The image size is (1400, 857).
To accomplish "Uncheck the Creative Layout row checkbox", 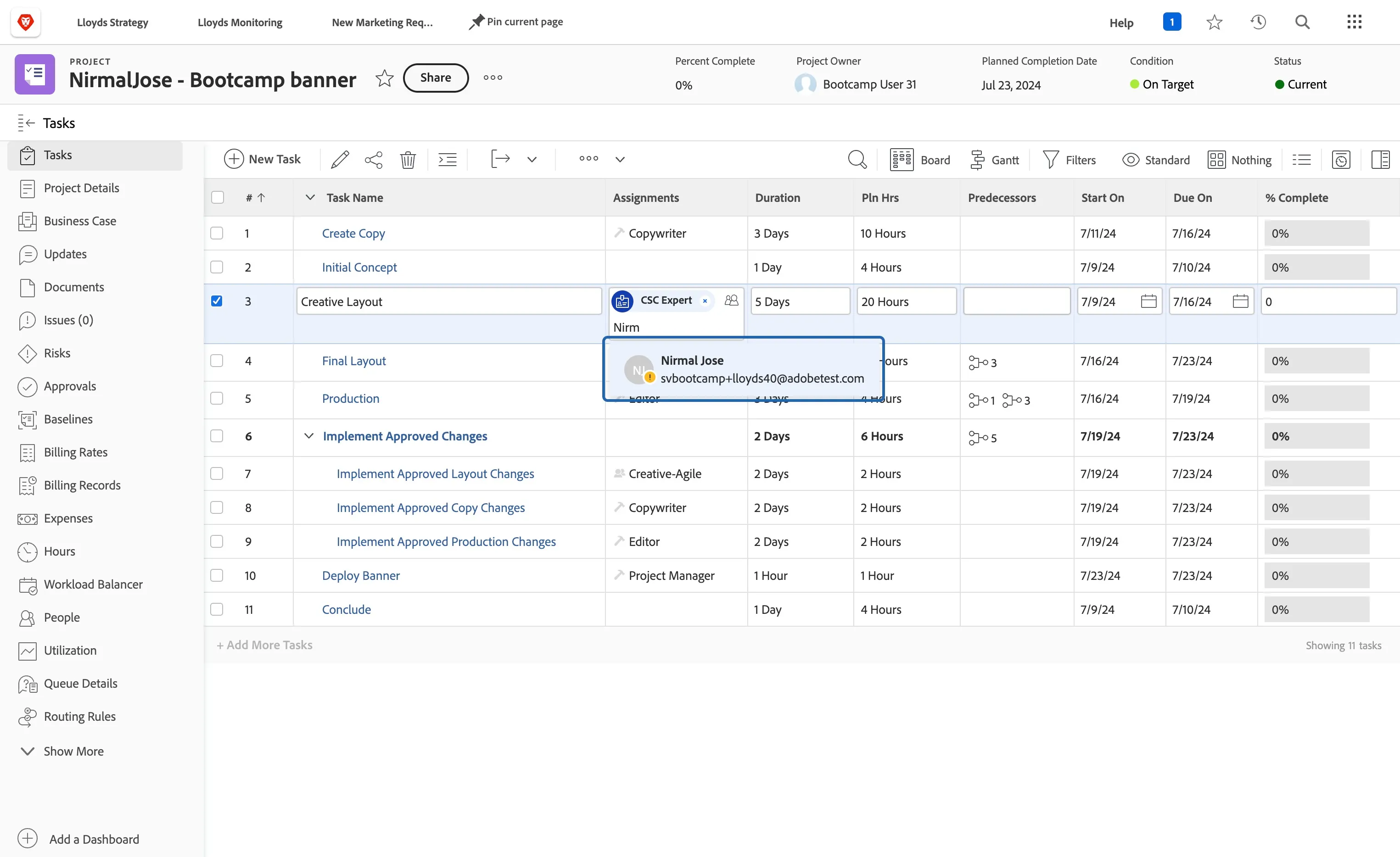I will [x=217, y=301].
